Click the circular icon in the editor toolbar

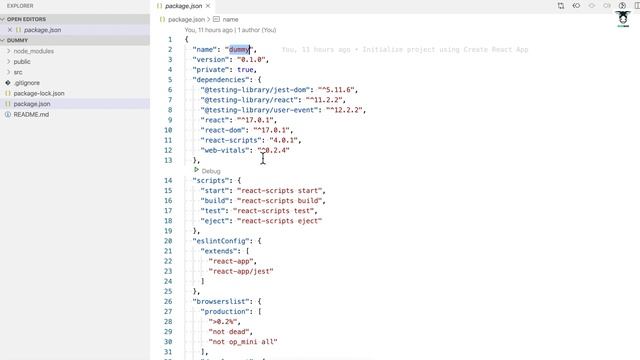[622, 6]
